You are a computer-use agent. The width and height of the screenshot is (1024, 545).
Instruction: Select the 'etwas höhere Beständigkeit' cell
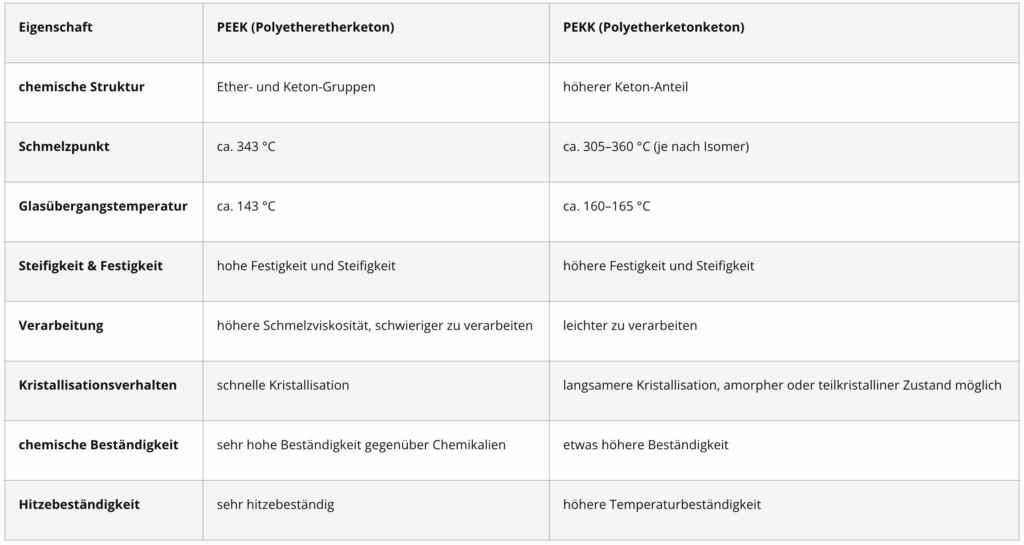646,445
